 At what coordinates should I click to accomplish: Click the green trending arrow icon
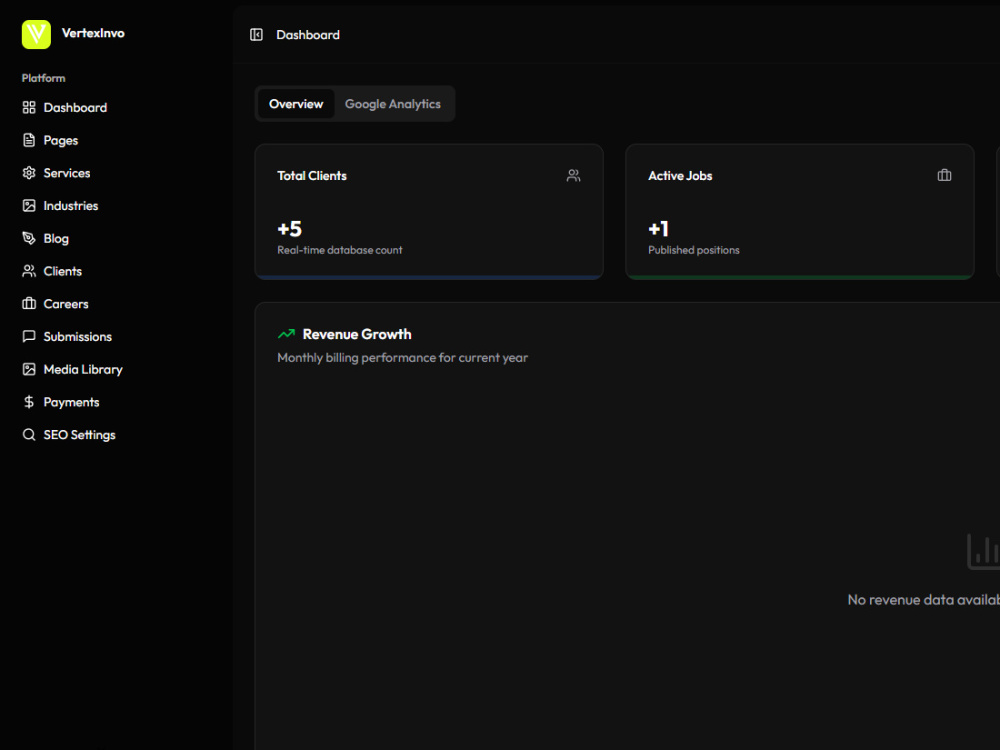pos(286,334)
